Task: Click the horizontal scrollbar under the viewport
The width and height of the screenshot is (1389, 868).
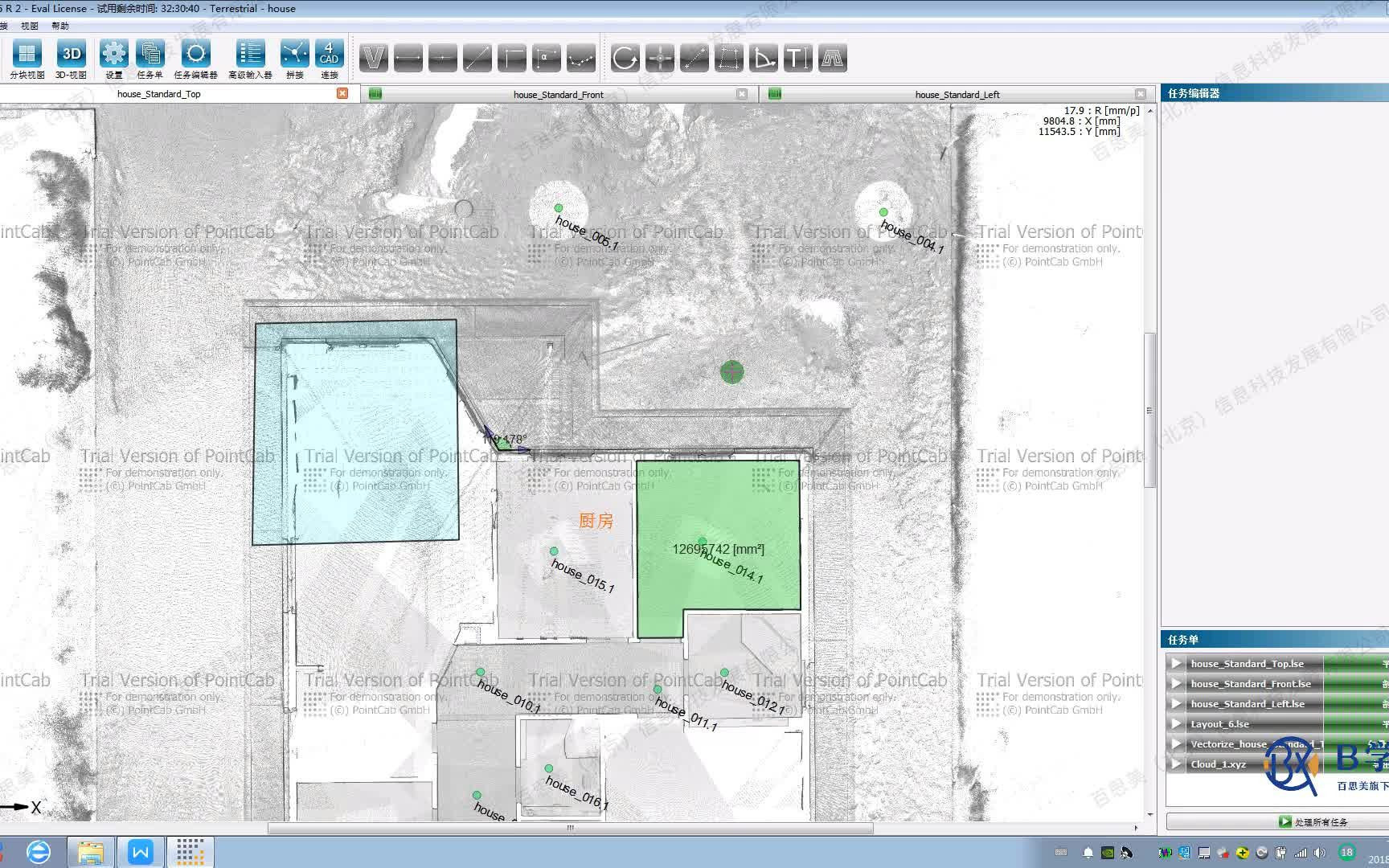Action: [x=570, y=828]
